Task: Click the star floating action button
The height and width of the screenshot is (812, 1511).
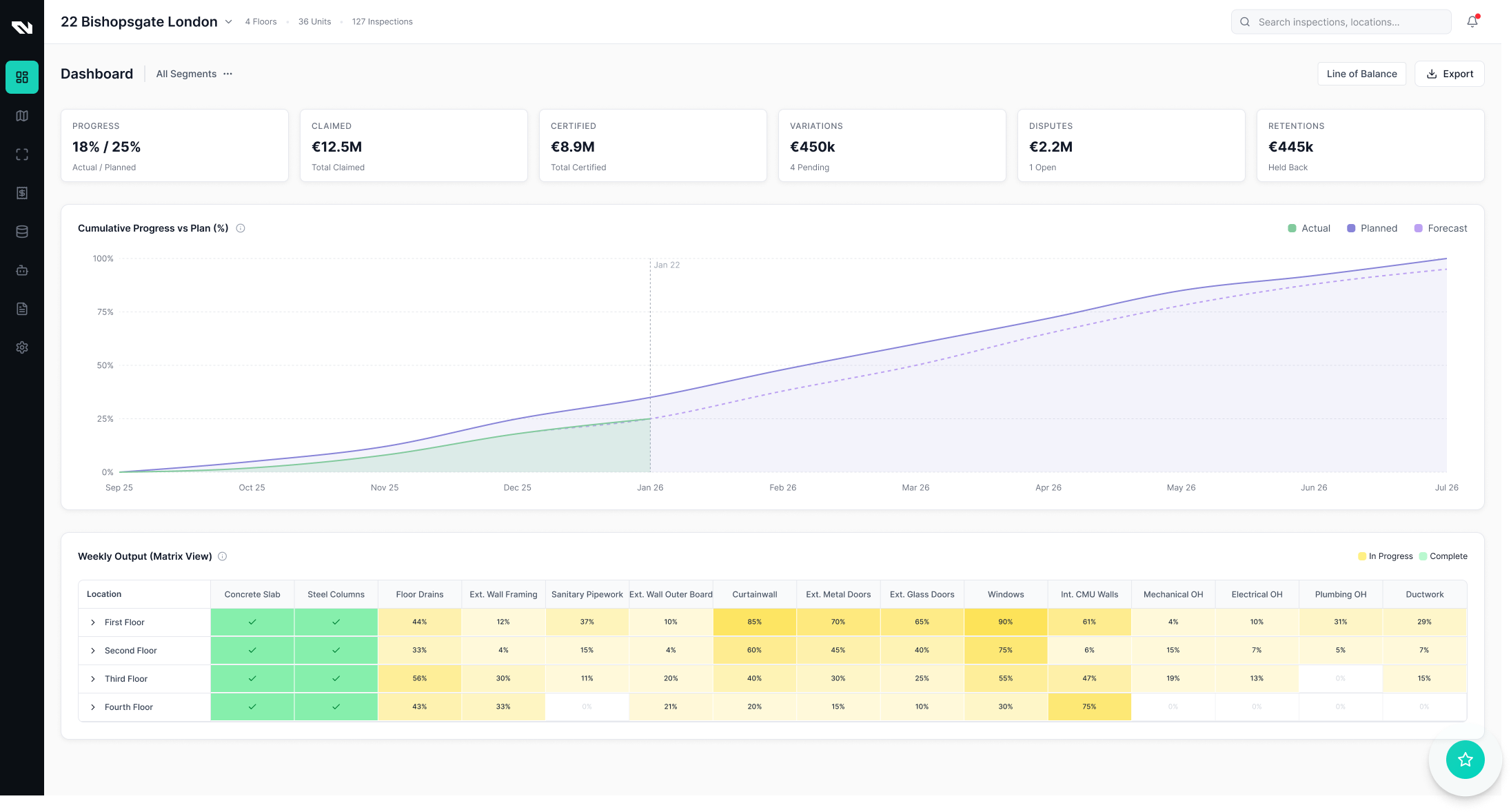Action: pyautogui.click(x=1465, y=759)
